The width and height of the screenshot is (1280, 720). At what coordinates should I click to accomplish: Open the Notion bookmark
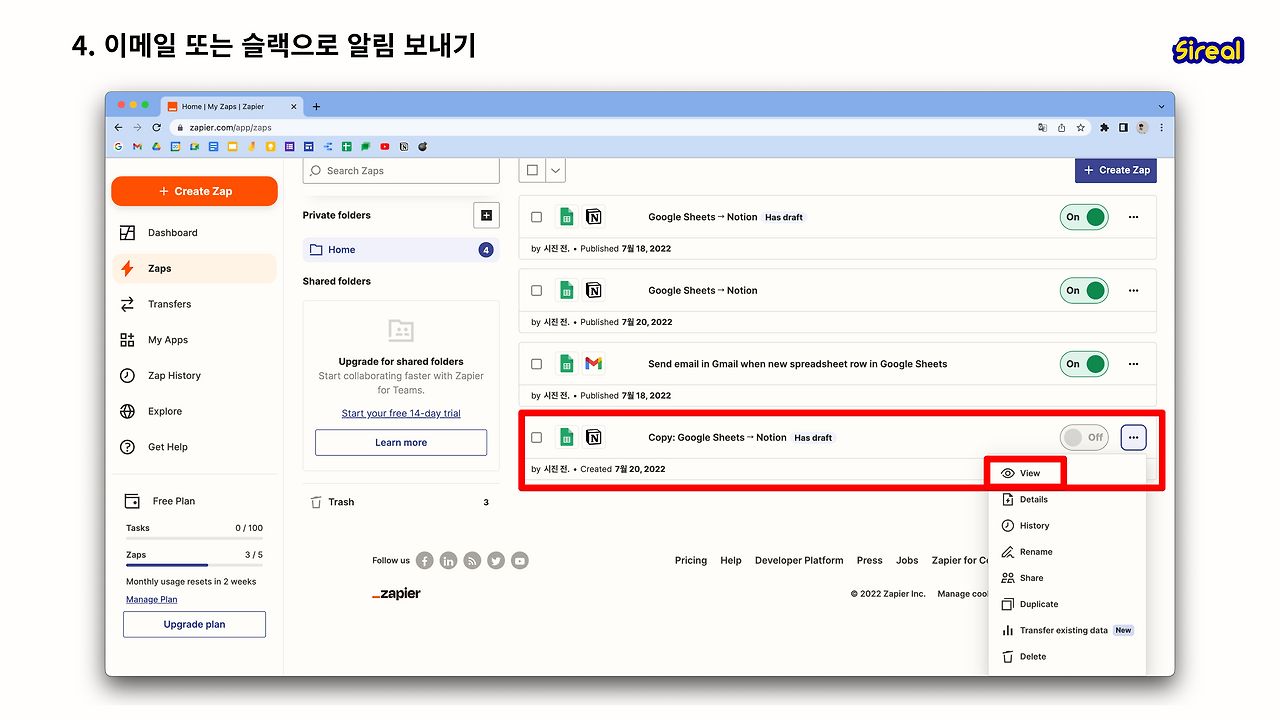pyautogui.click(x=404, y=147)
